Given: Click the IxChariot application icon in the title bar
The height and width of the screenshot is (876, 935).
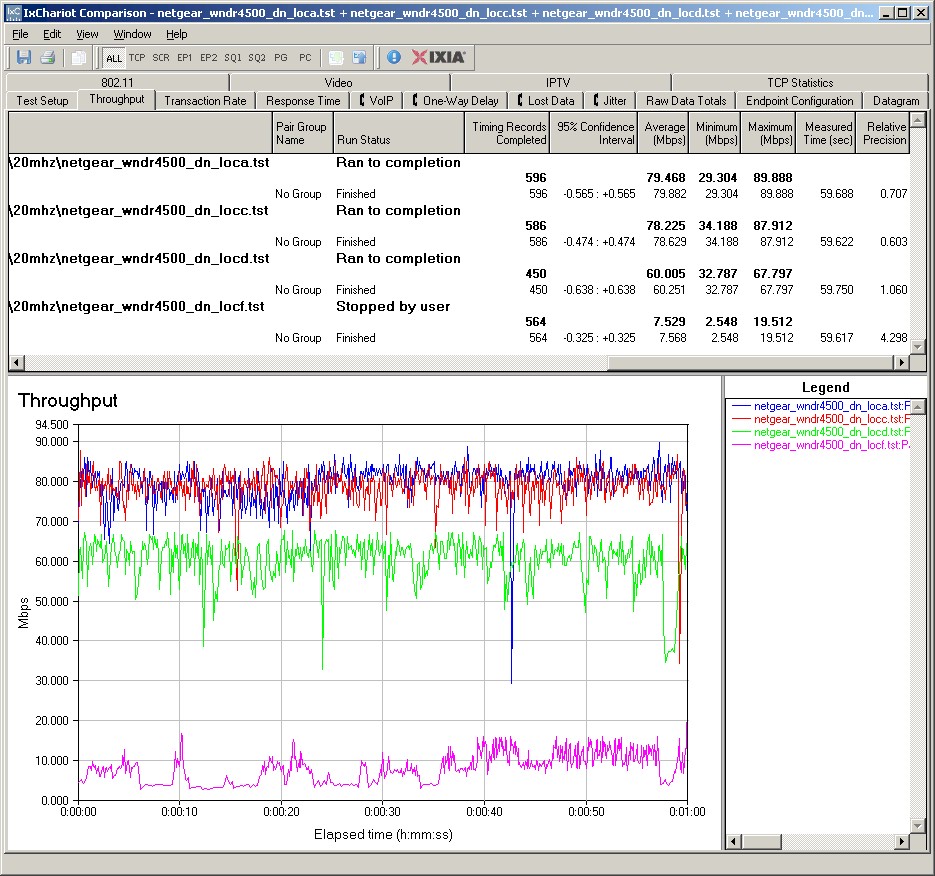Looking at the screenshot, I should 13,13.
